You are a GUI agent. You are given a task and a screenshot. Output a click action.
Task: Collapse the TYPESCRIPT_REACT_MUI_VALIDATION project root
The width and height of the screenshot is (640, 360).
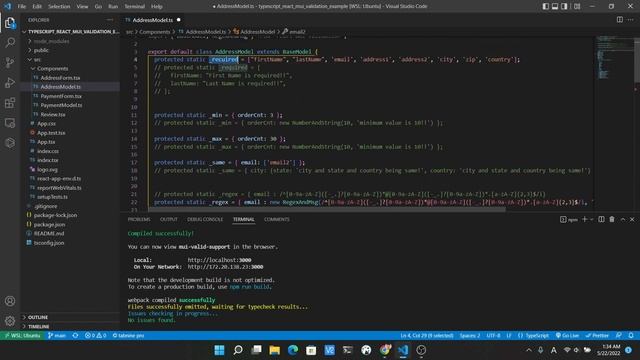71,31
